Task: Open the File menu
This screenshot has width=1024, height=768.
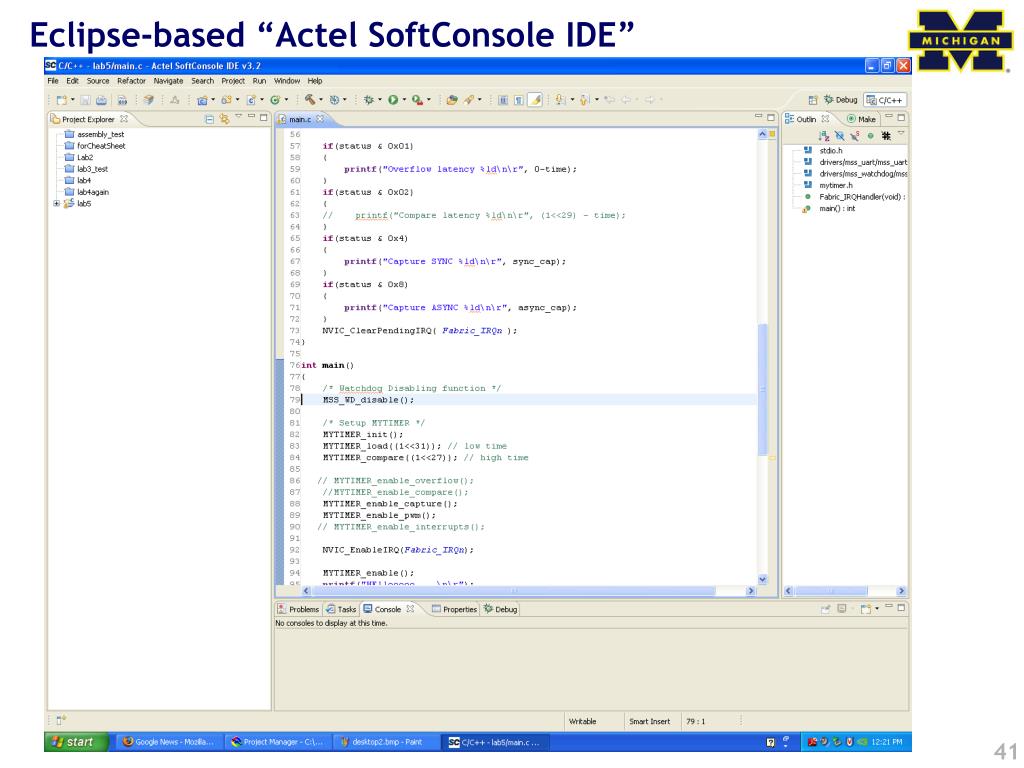Action: (x=53, y=81)
